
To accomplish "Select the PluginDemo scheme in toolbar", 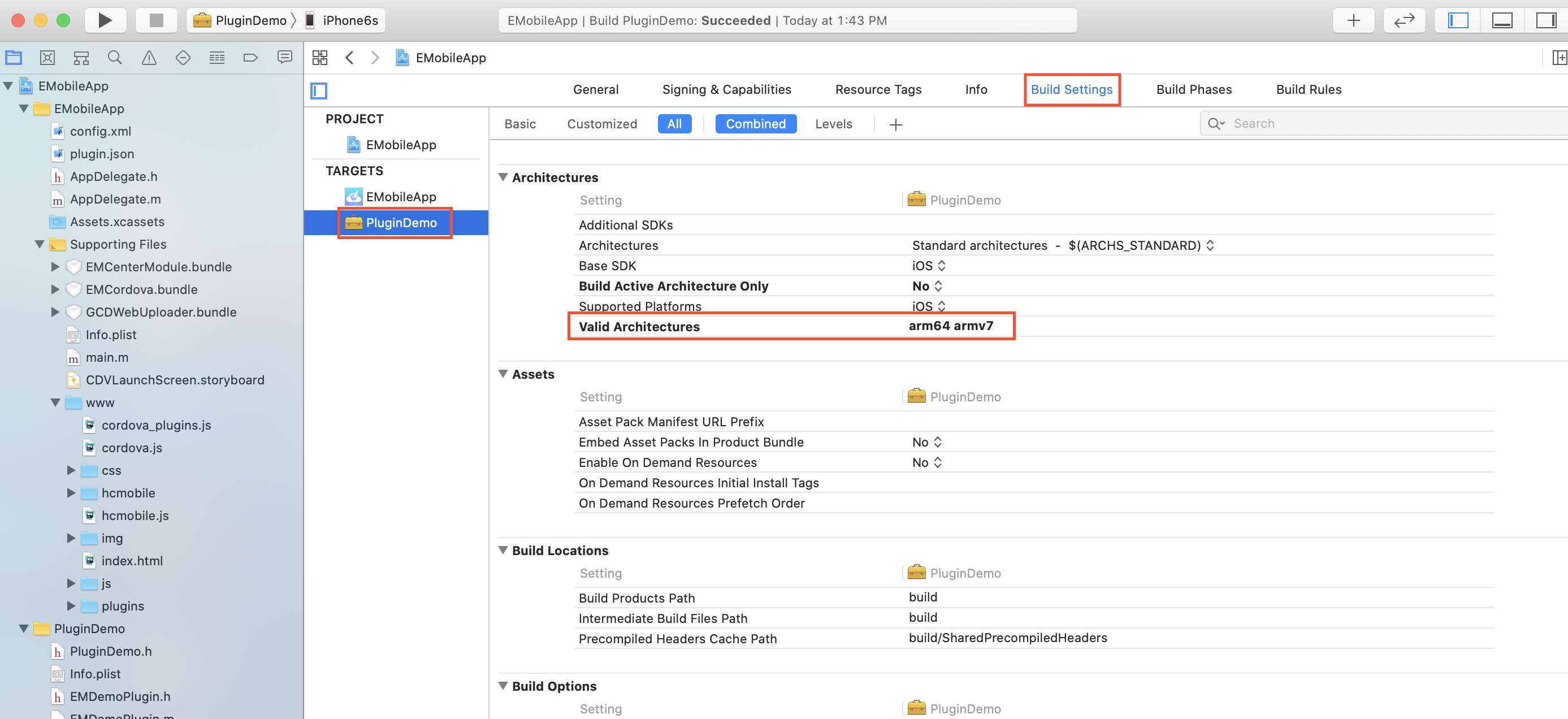I will (240, 20).
